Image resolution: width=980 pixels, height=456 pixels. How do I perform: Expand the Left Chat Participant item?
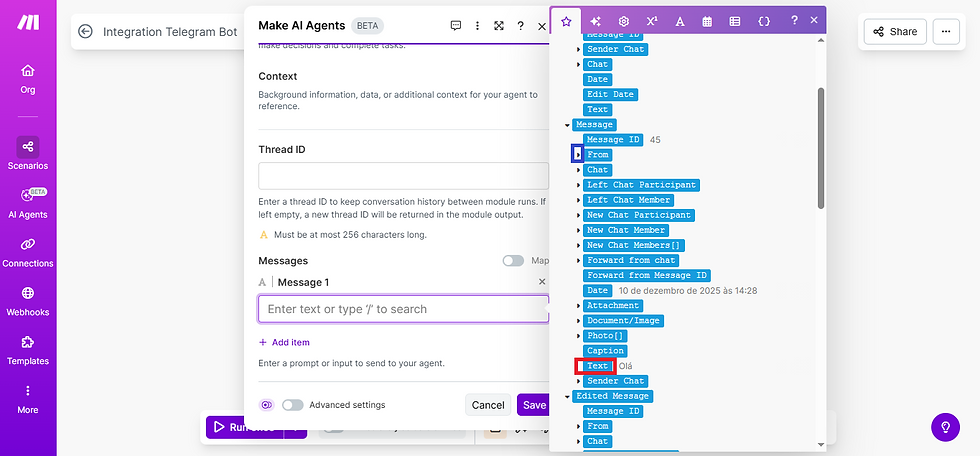pos(579,185)
